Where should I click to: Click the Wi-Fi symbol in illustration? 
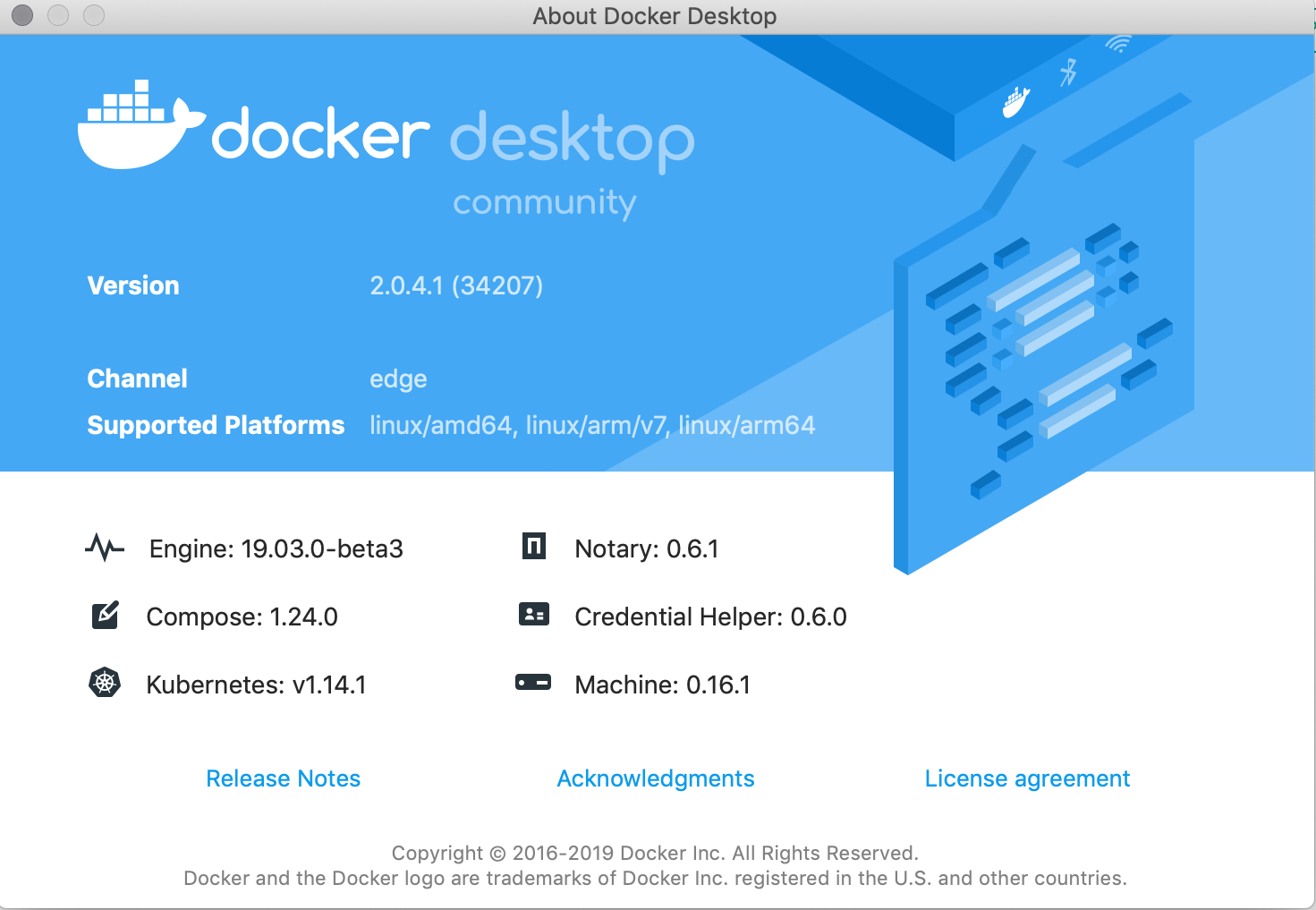click(1118, 44)
